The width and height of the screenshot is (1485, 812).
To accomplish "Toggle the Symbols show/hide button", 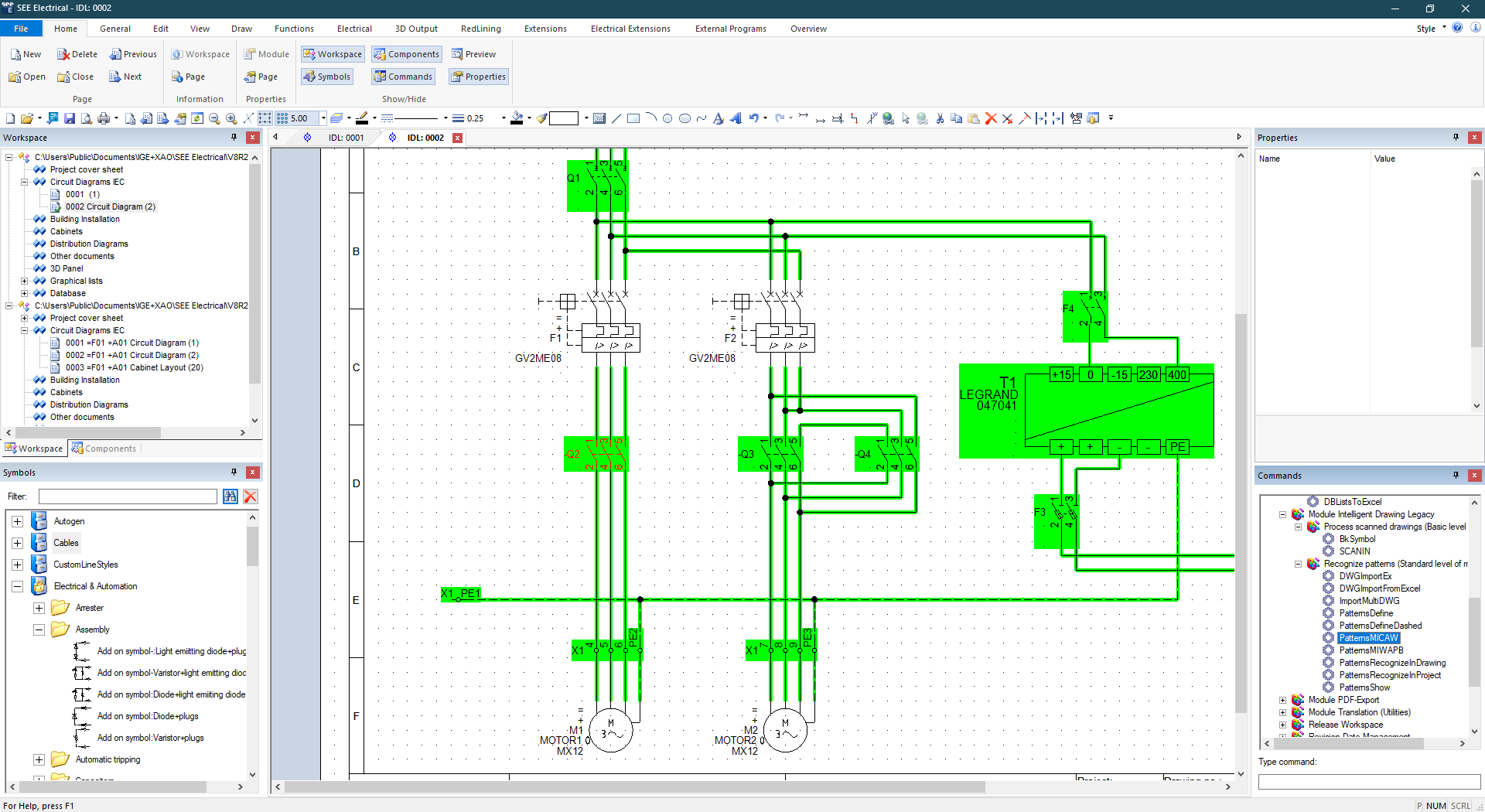I will 327,77.
